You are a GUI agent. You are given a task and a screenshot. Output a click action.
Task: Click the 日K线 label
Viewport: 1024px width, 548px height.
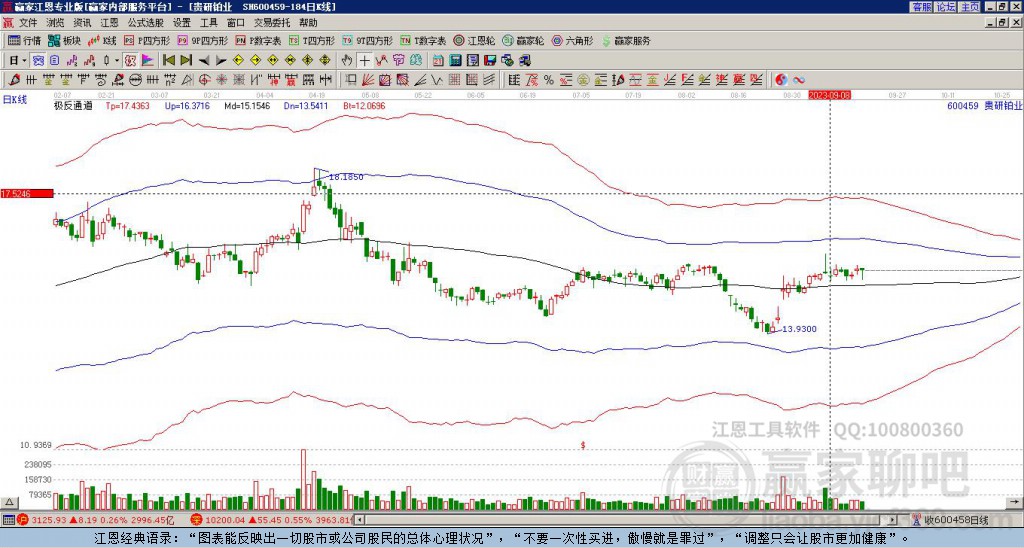pyautogui.click(x=14, y=100)
